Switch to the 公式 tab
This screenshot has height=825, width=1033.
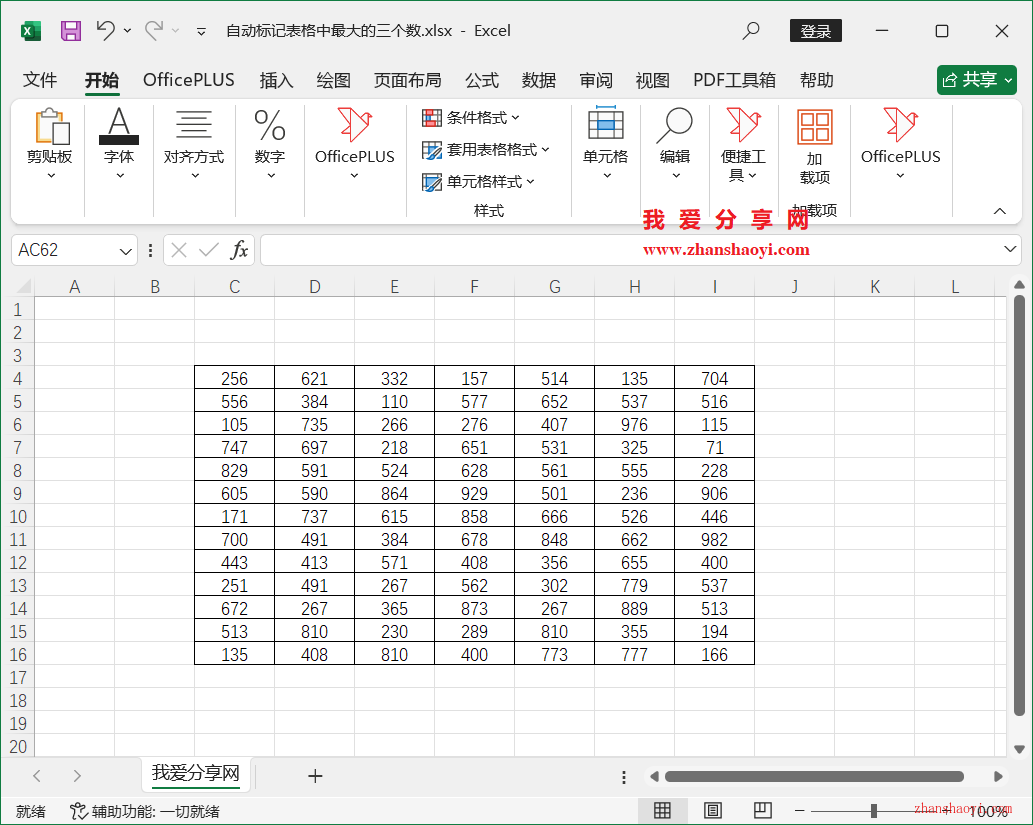pos(482,80)
